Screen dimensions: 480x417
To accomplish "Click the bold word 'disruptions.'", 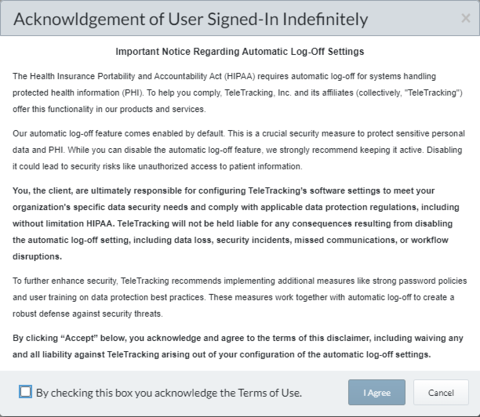I will point(37,256).
